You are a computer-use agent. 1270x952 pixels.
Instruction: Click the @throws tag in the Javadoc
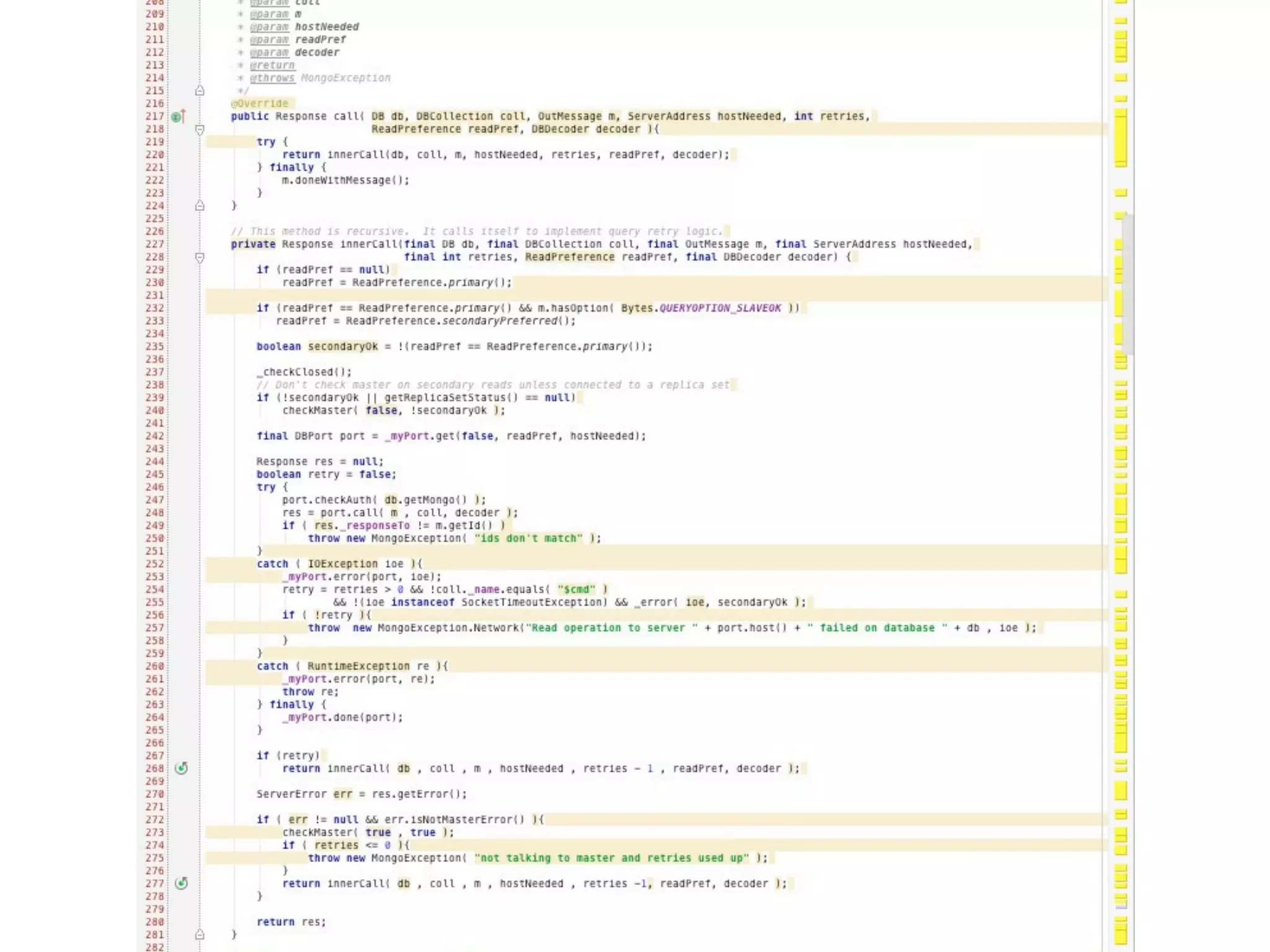tap(272, 78)
